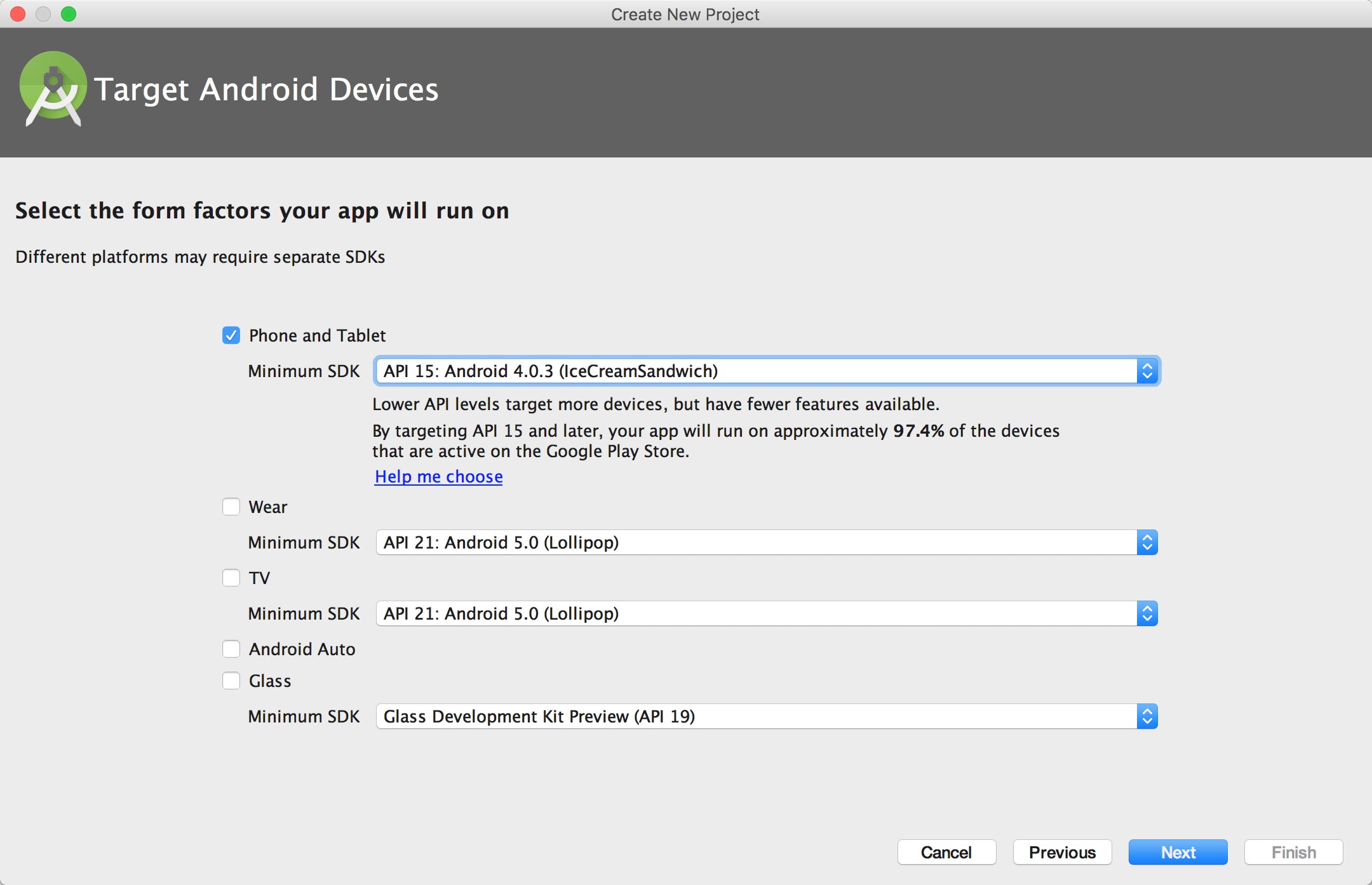Click the green zoom window button
The height and width of the screenshot is (885, 1372).
[x=69, y=14]
